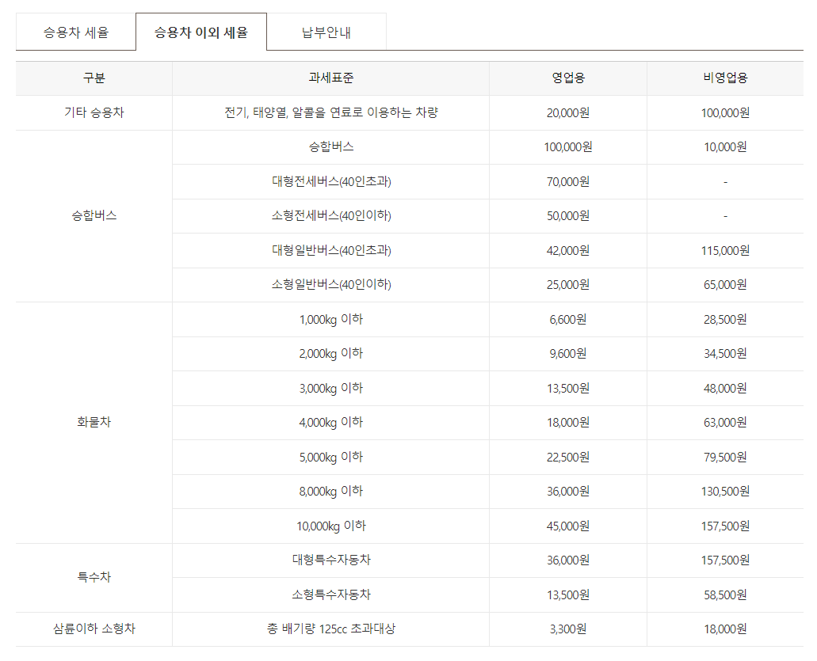The height and width of the screenshot is (661, 817).
Task: Select the 화물차 category cell
Action: [87, 422]
